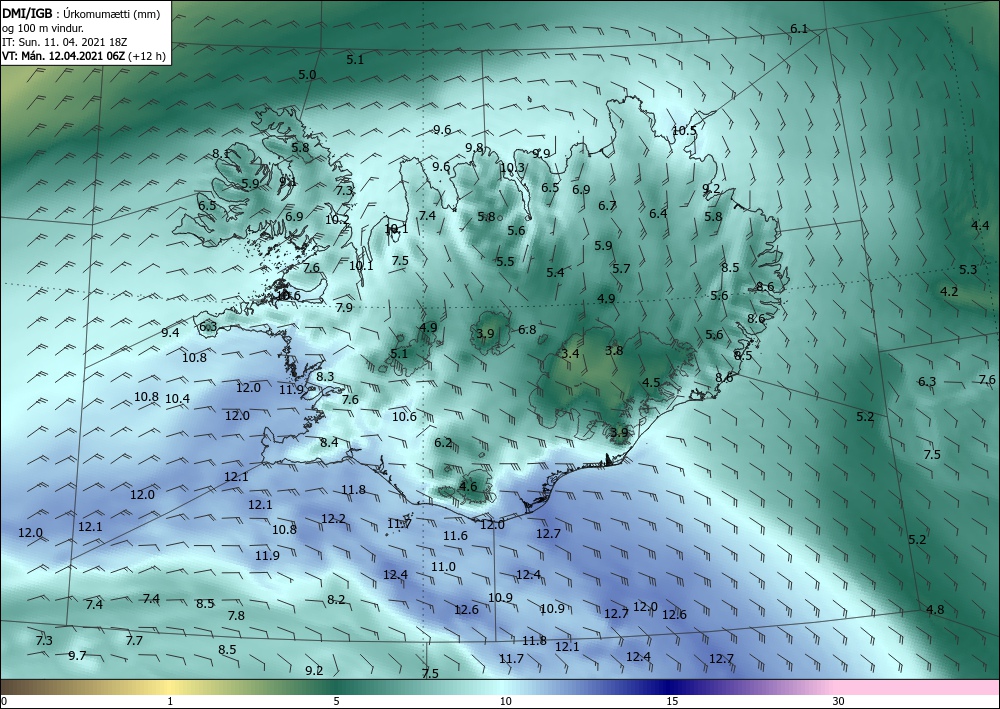Image resolution: width=1000 pixels, height=709 pixels.
Task: Select the 'VT: Mán. 12.04.2021 06Z' line
Action: pyautogui.click(x=64, y=56)
